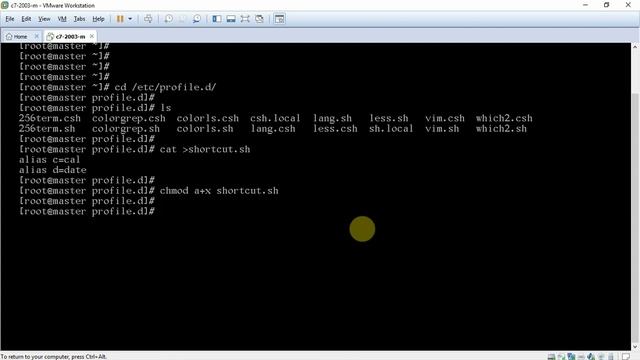
Task: Toggle the thumbnail bar view
Action: [x=231, y=19]
